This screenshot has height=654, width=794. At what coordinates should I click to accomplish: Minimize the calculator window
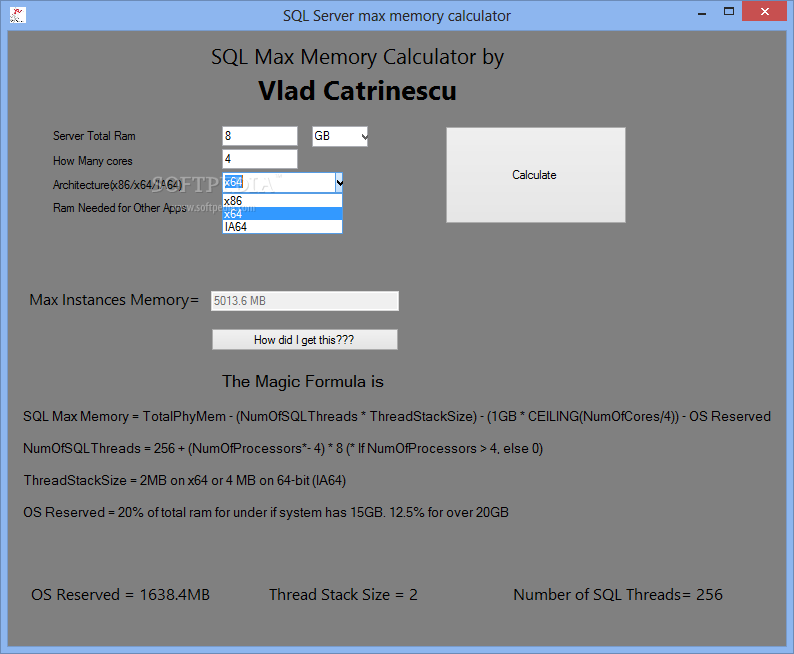tap(701, 13)
